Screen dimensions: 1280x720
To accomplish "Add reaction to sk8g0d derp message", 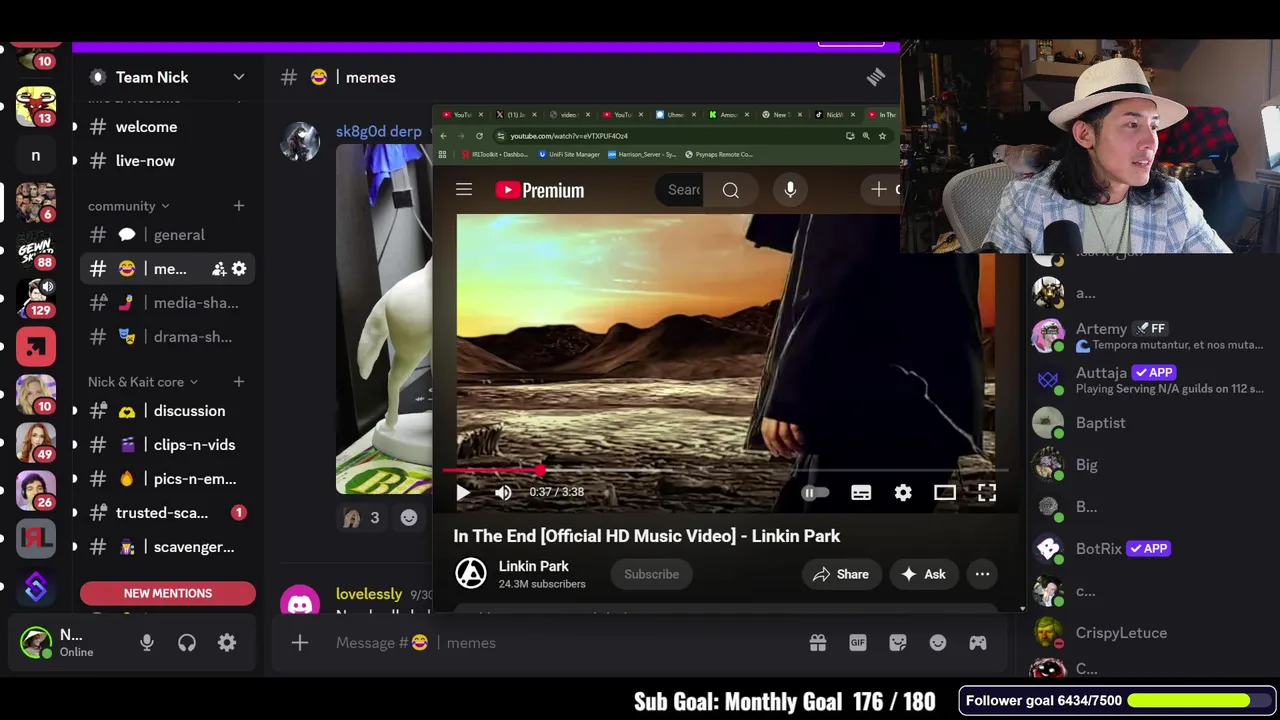I will pos(409,518).
